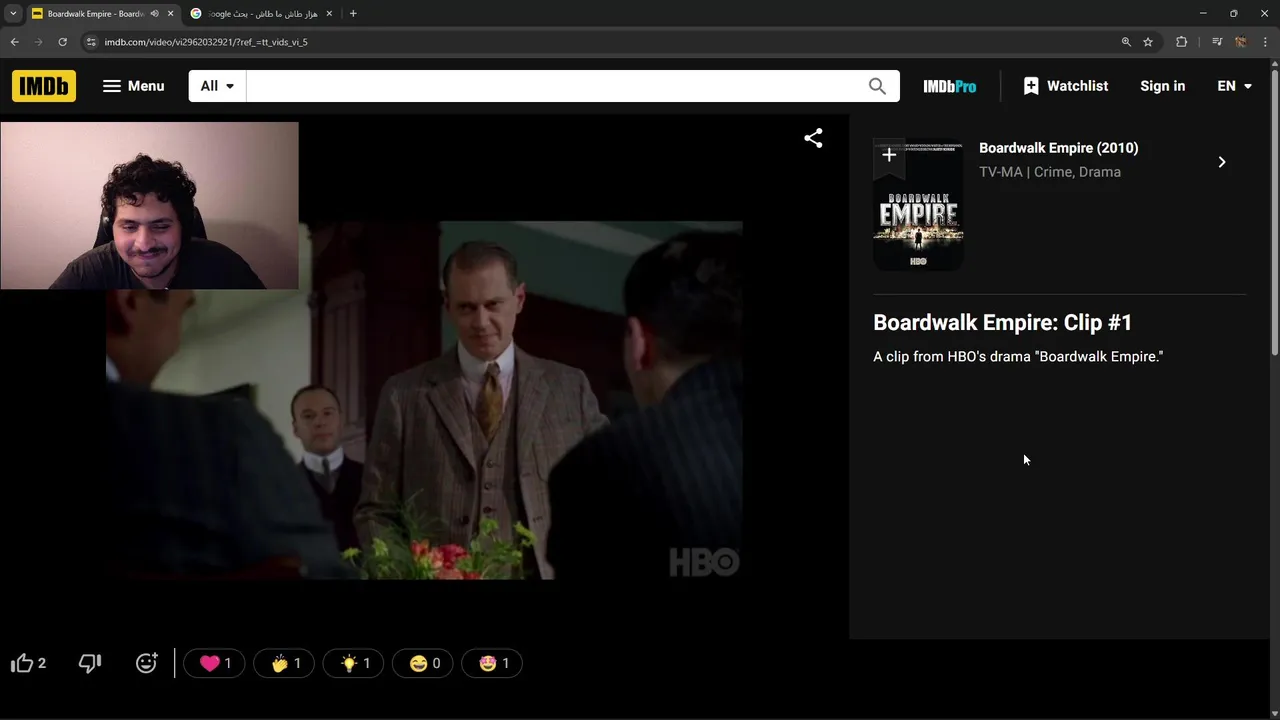
Task: Expand Boardwalk Empire title with right chevron
Action: pos(1221,162)
